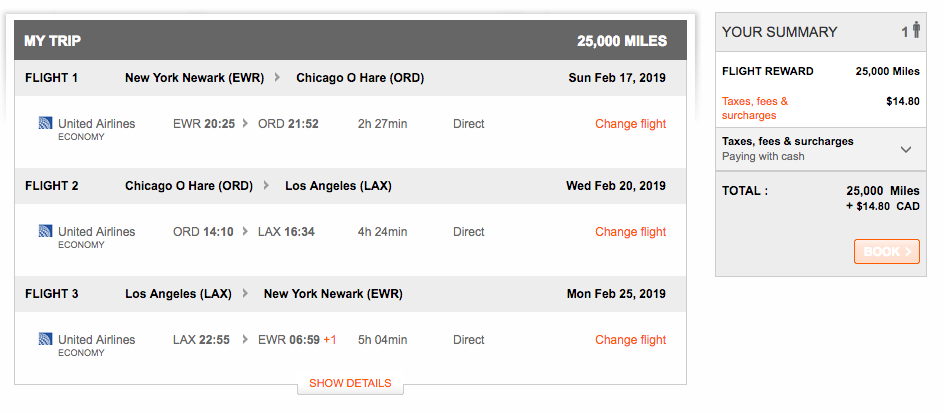
Task: Expand SHOW DETAILS at bottom of trip
Action: pyautogui.click(x=350, y=383)
